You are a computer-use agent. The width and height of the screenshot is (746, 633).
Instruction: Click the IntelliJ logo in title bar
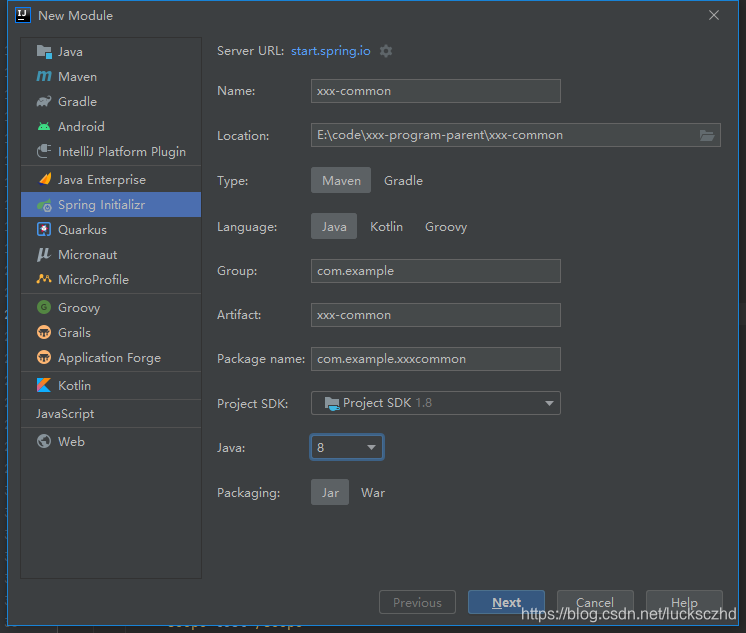23,15
